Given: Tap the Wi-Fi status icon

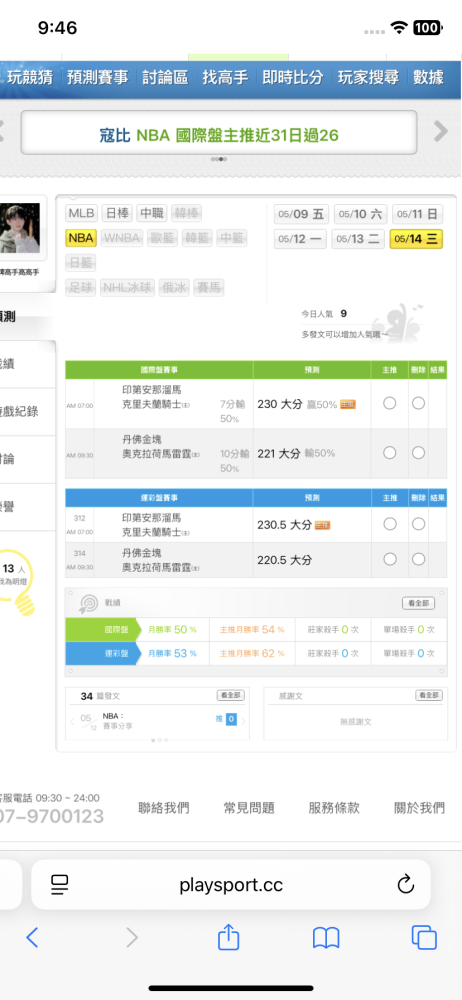Looking at the screenshot, I should pyautogui.click(x=399, y=27).
